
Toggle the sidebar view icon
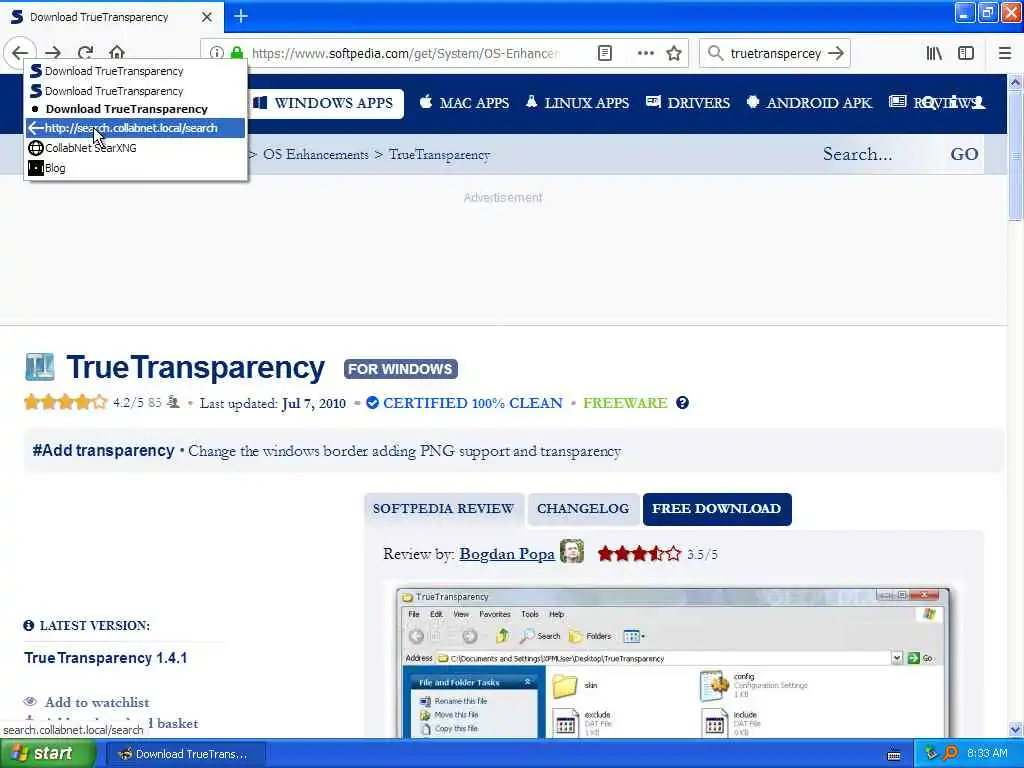click(x=966, y=53)
